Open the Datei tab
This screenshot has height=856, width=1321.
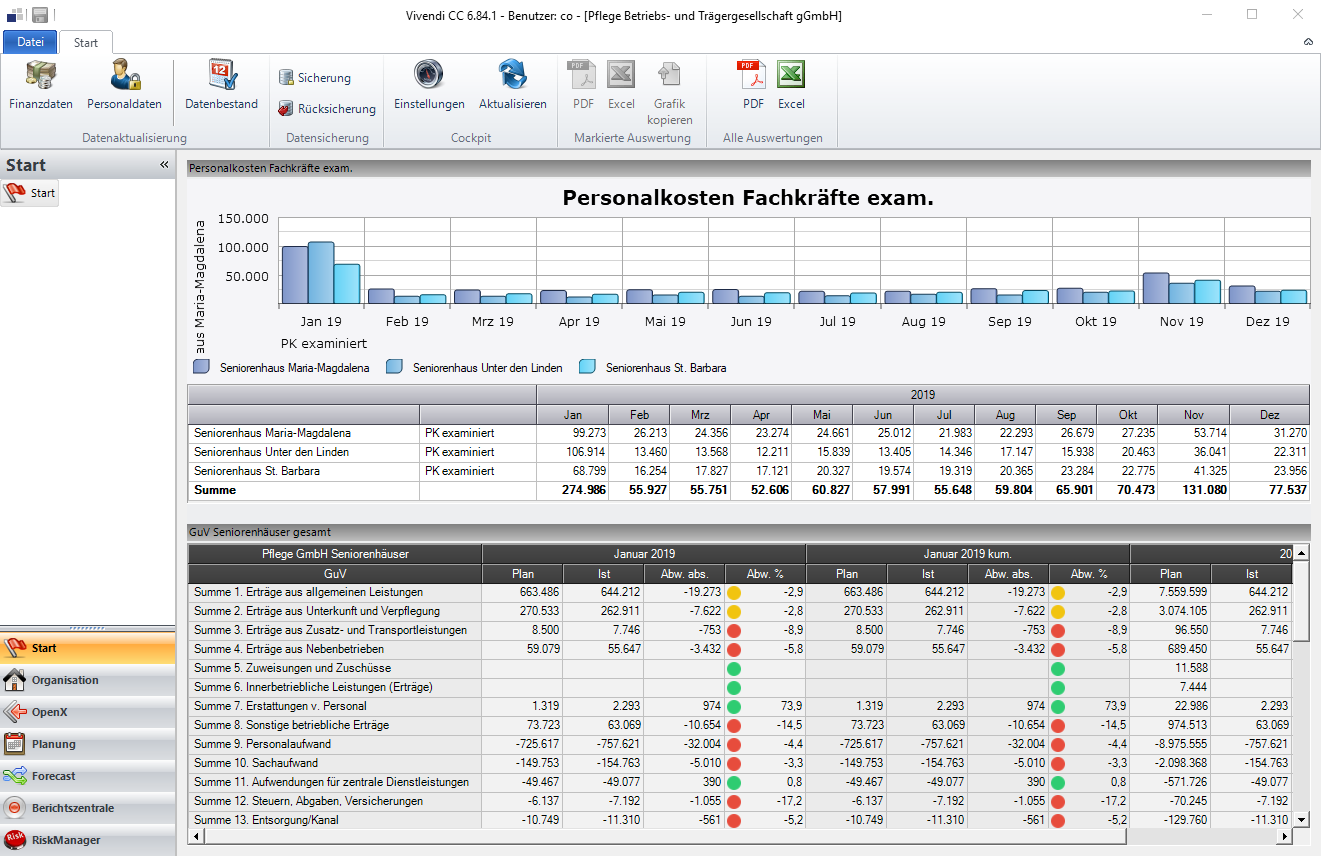tap(30, 42)
